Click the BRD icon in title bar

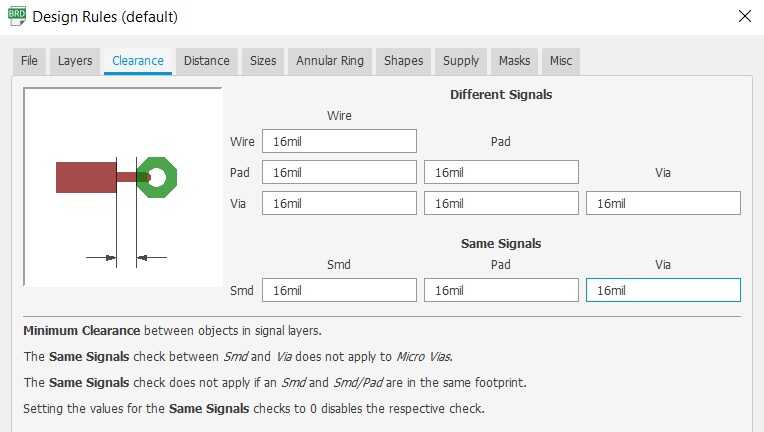[17, 17]
